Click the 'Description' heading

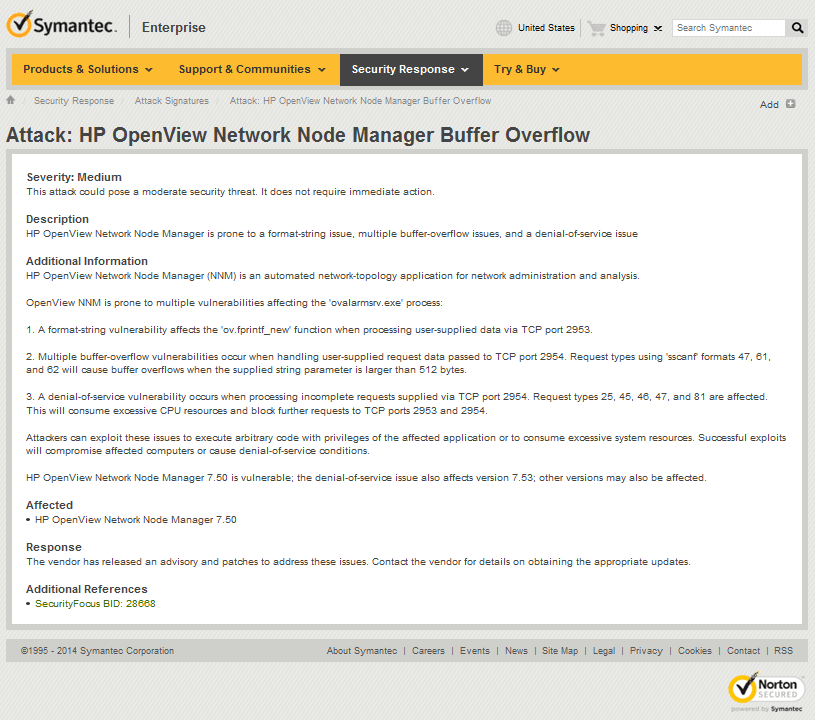[x=57, y=219]
